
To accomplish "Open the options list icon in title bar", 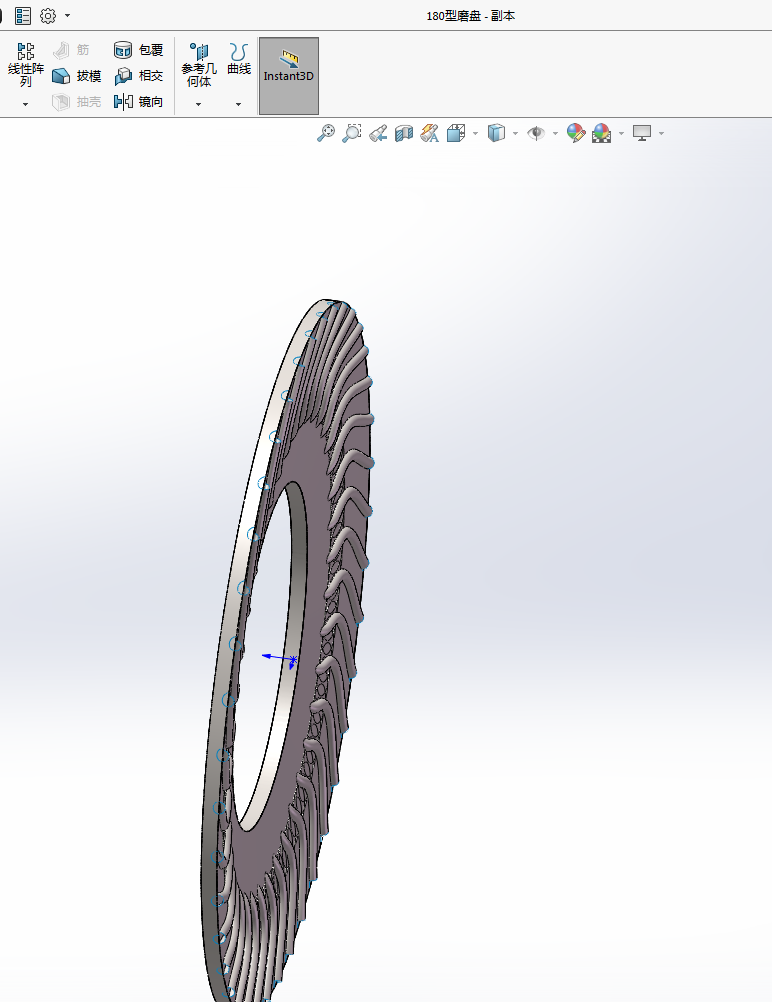I will [x=23, y=16].
